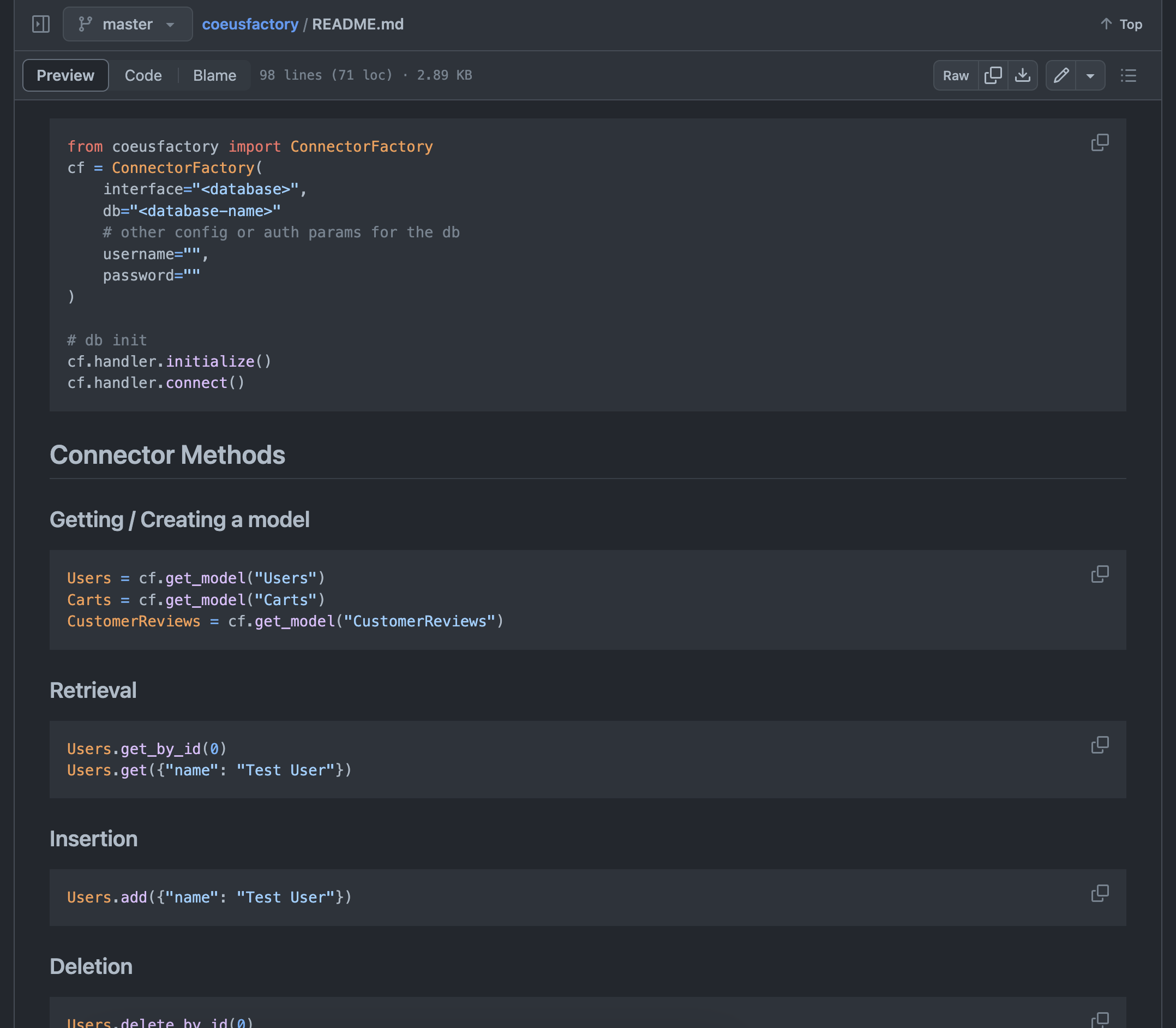
Task: Copy the Deletion code block
Action: [1099, 1019]
